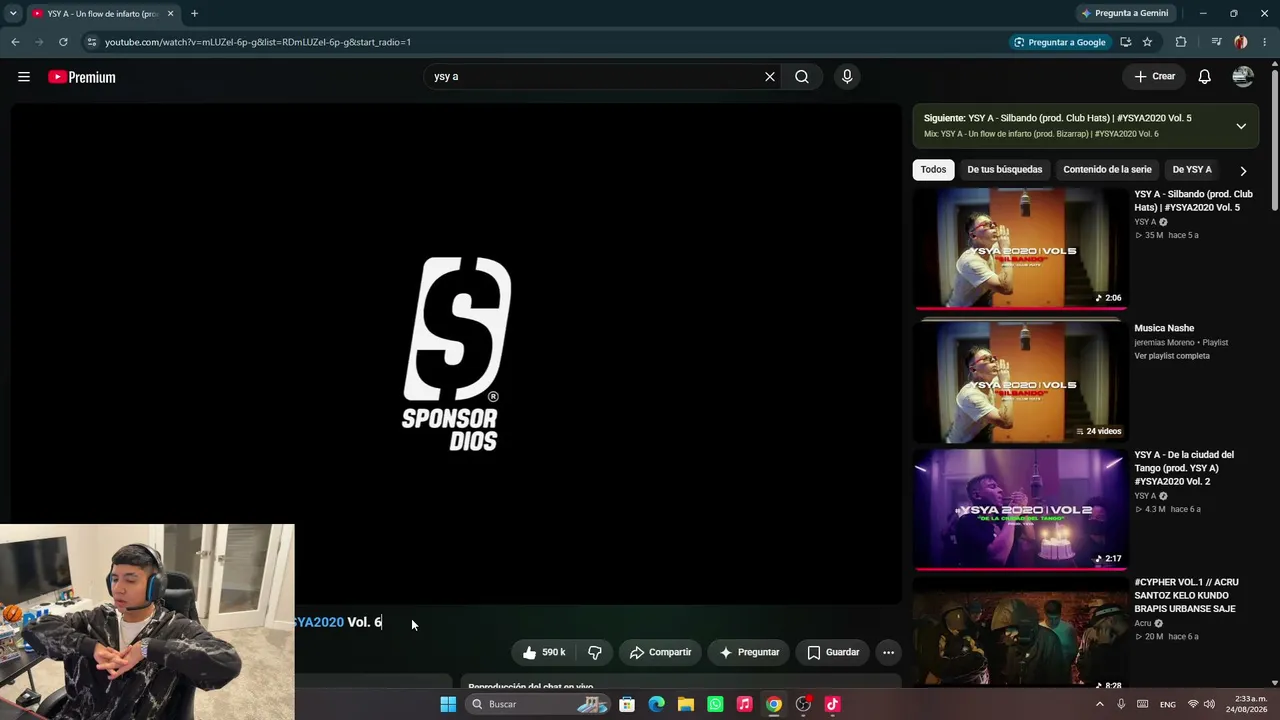This screenshot has height=720, width=1280.
Task: Clear the YouTube search text
Action: click(x=770, y=77)
